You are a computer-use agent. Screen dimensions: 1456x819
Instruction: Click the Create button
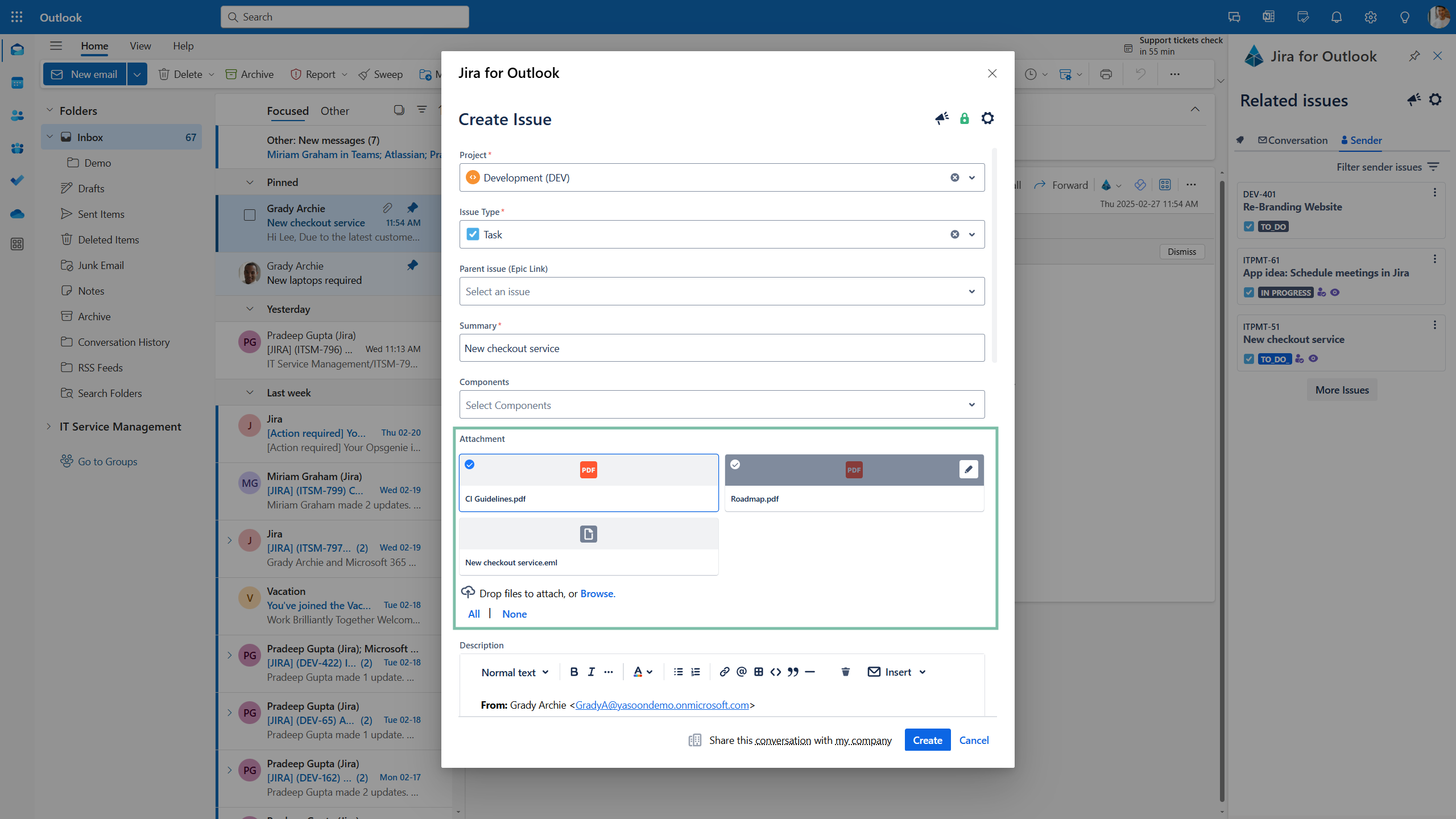927,740
